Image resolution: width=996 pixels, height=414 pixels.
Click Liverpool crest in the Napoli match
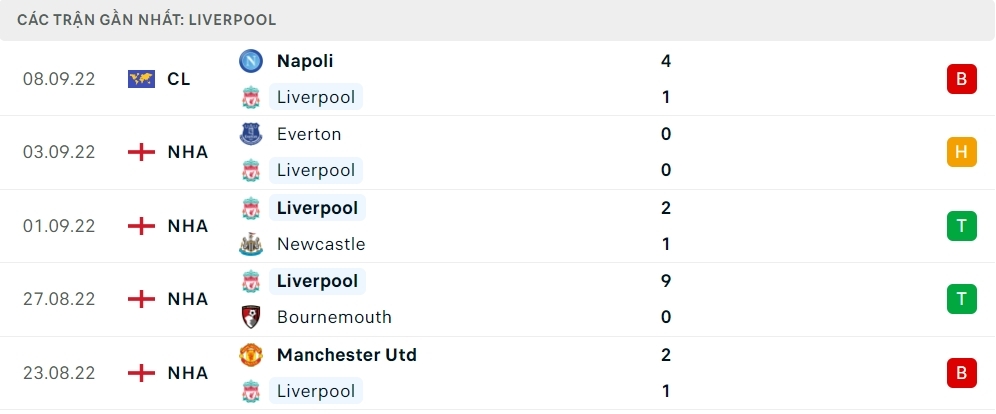(250, 97)
